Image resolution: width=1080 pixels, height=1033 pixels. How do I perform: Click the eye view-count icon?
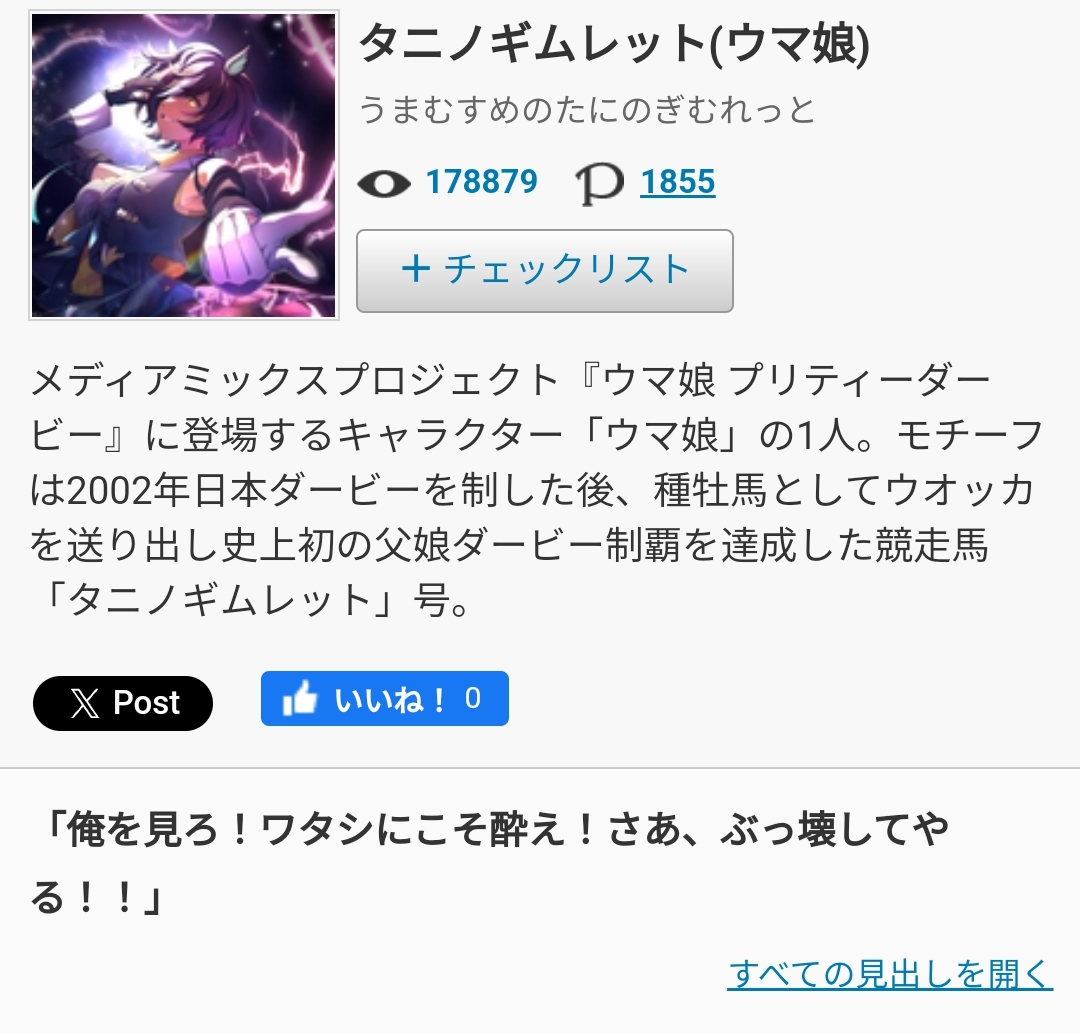point(384,183)
